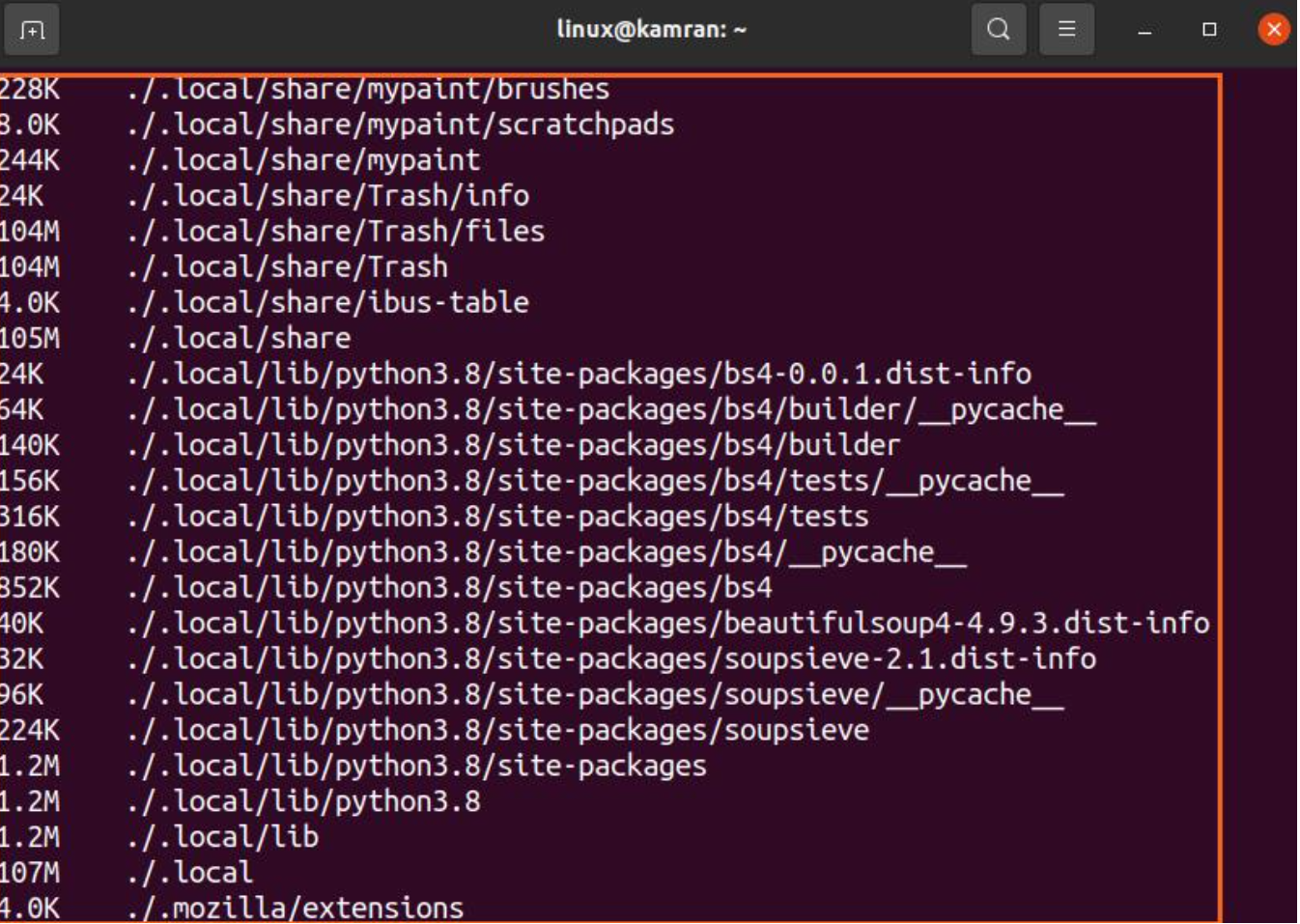
Task: Click the beautifulsoup4-4.9.3.dist-info path
Action: (x=667, y=623)
